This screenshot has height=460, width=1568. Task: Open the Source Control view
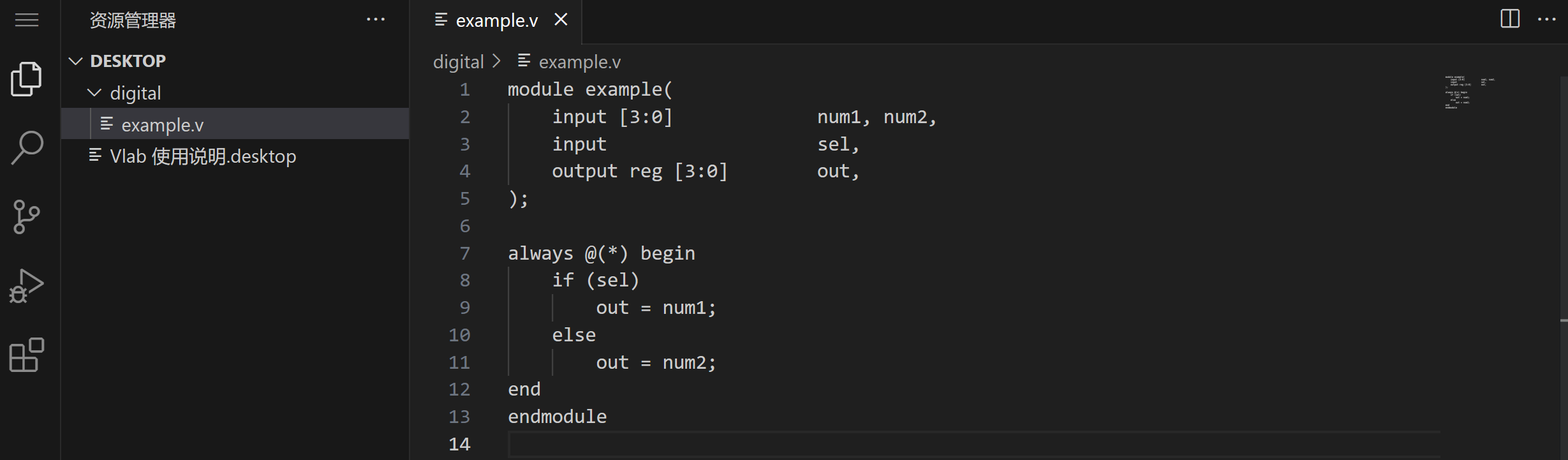pos(27,217)
